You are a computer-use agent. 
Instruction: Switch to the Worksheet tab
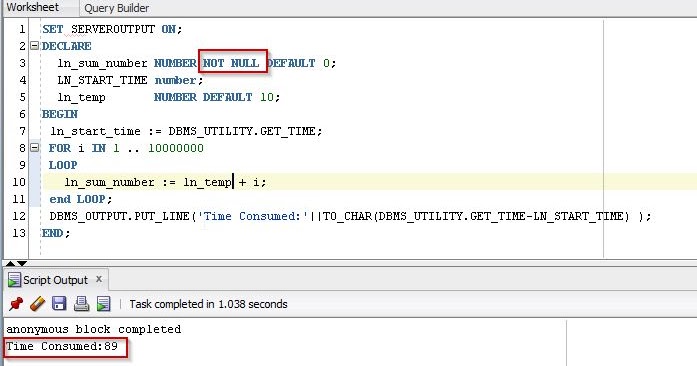(x=32, y=7)
